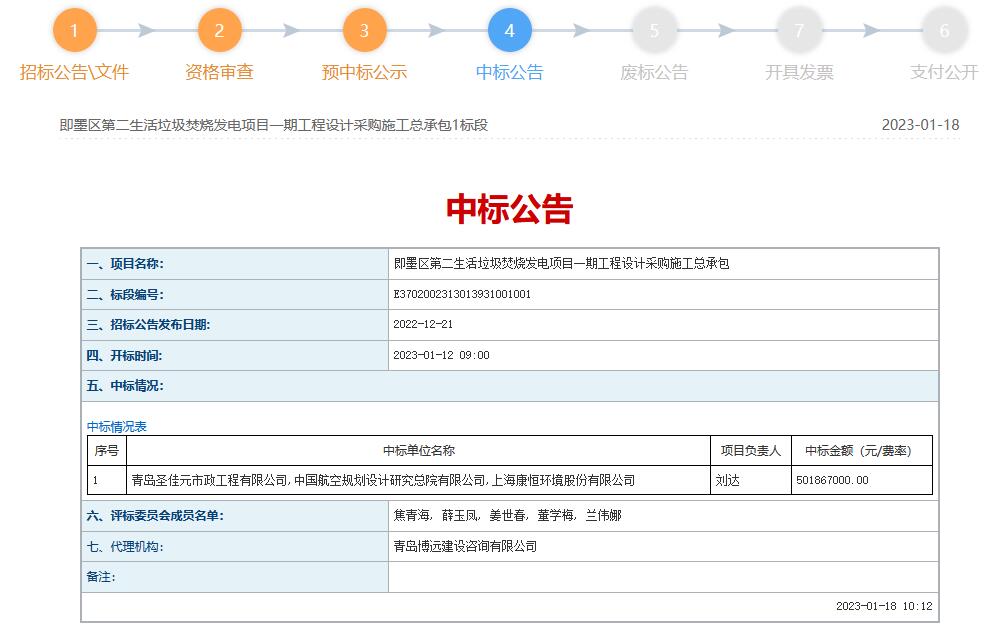Select the 中标公告 step label
This screenshot has width=1003, height=642.
[509, 72]
